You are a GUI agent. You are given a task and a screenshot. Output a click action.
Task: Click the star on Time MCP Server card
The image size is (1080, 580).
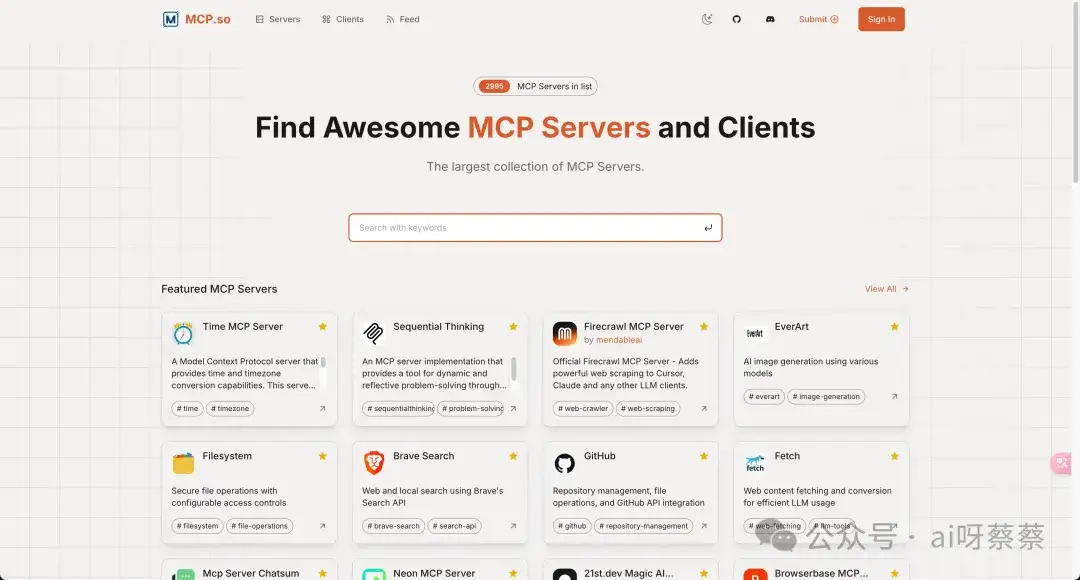[322, 327]
